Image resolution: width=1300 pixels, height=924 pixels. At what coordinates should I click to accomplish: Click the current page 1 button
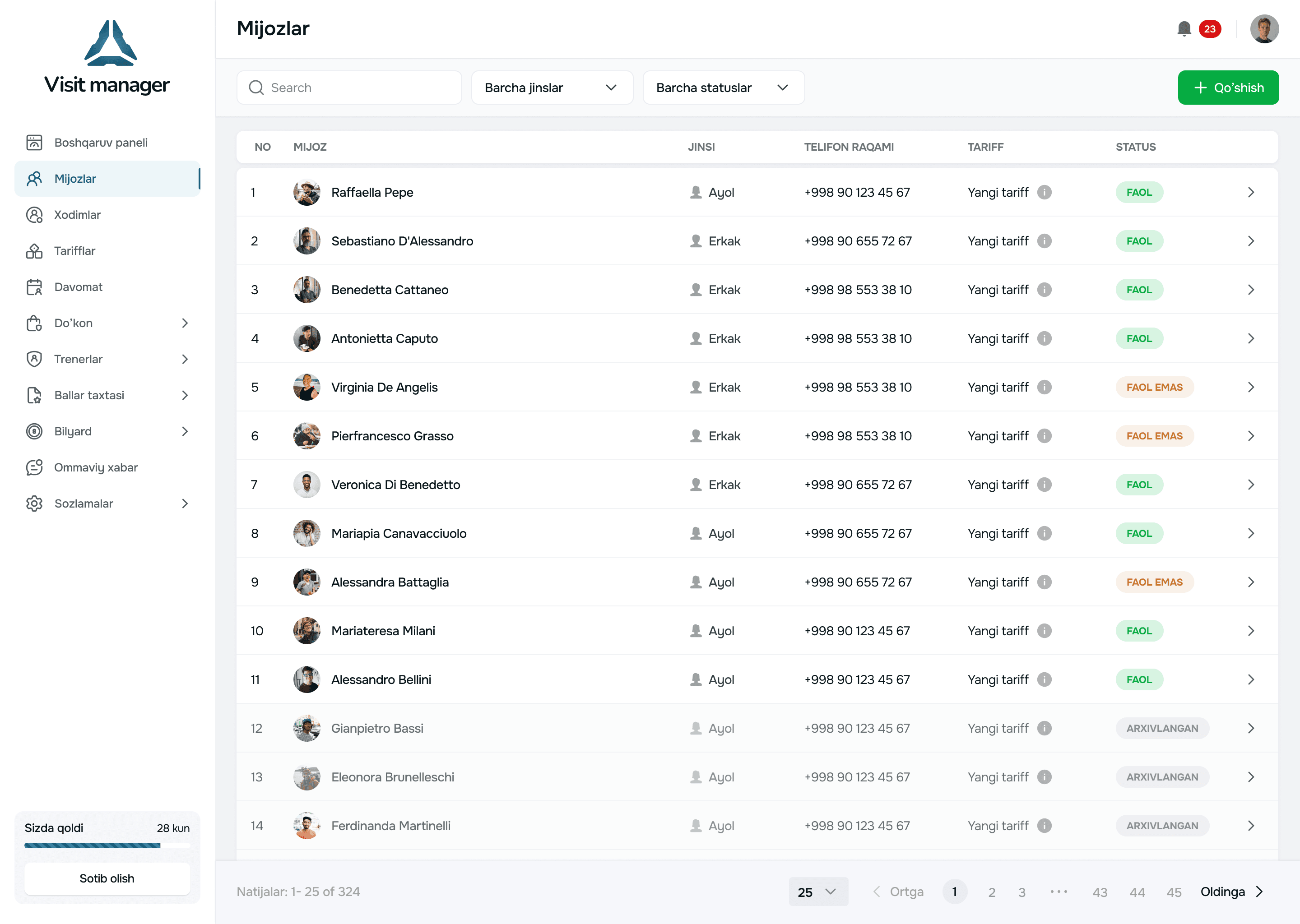point(955,892)
